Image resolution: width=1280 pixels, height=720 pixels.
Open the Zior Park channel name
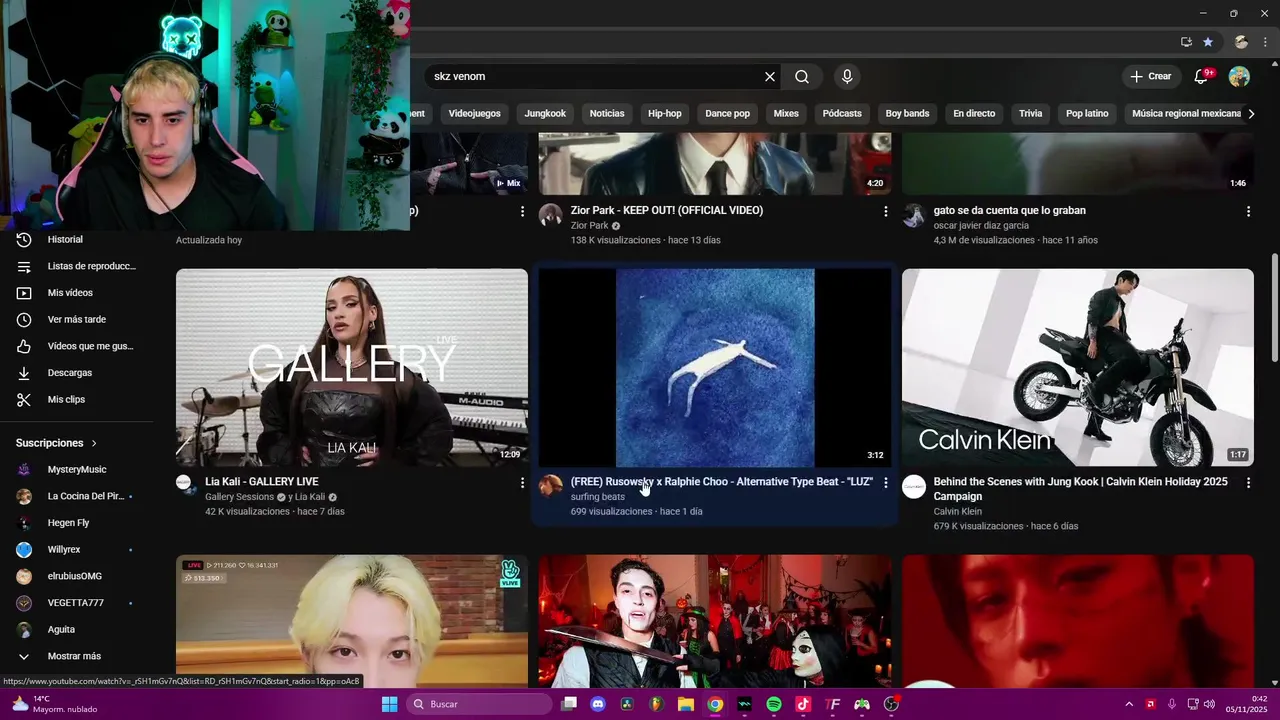[x=589, y=226]
